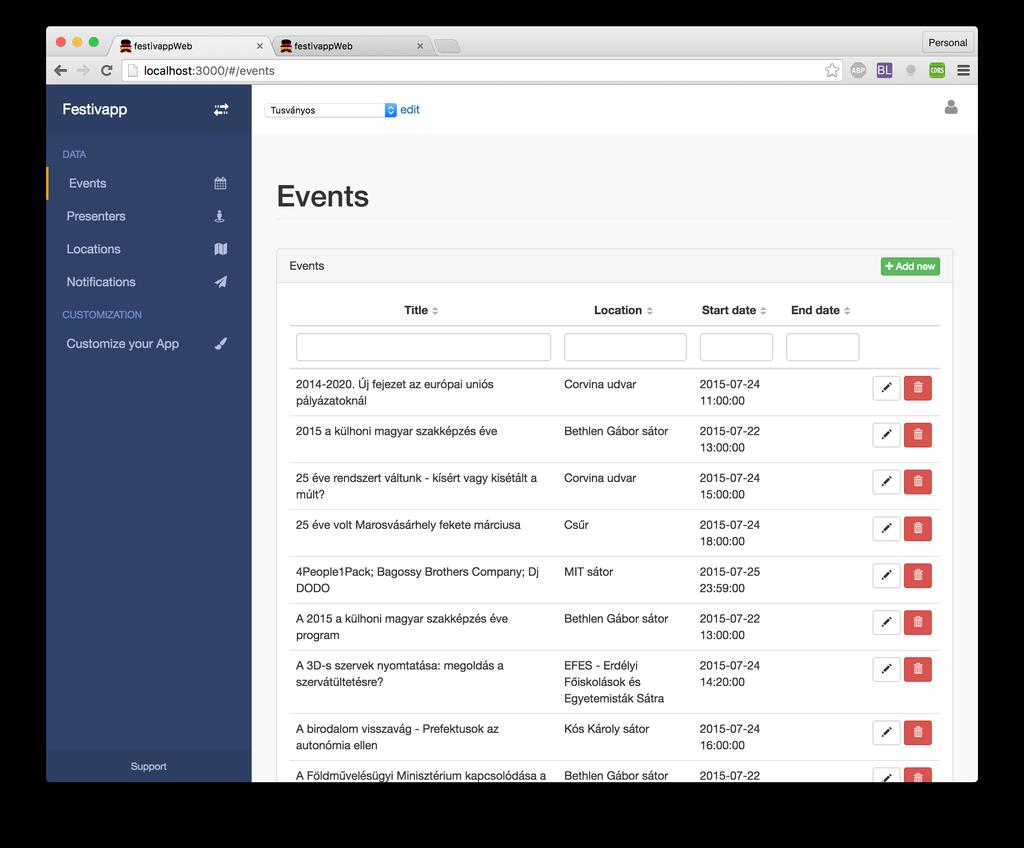Open Events in the sidebar
This screenshot has height=848, width=1024.
click(x=149, y=184)
